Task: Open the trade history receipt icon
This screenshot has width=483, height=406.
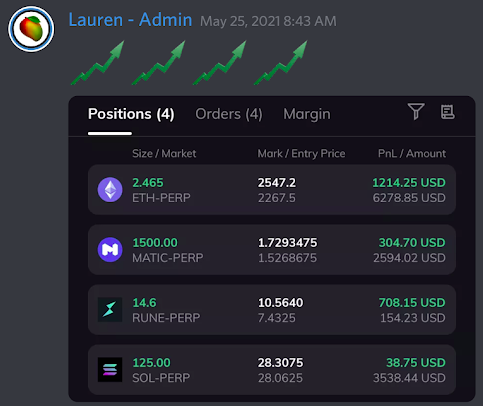Action: click(447, 112)
